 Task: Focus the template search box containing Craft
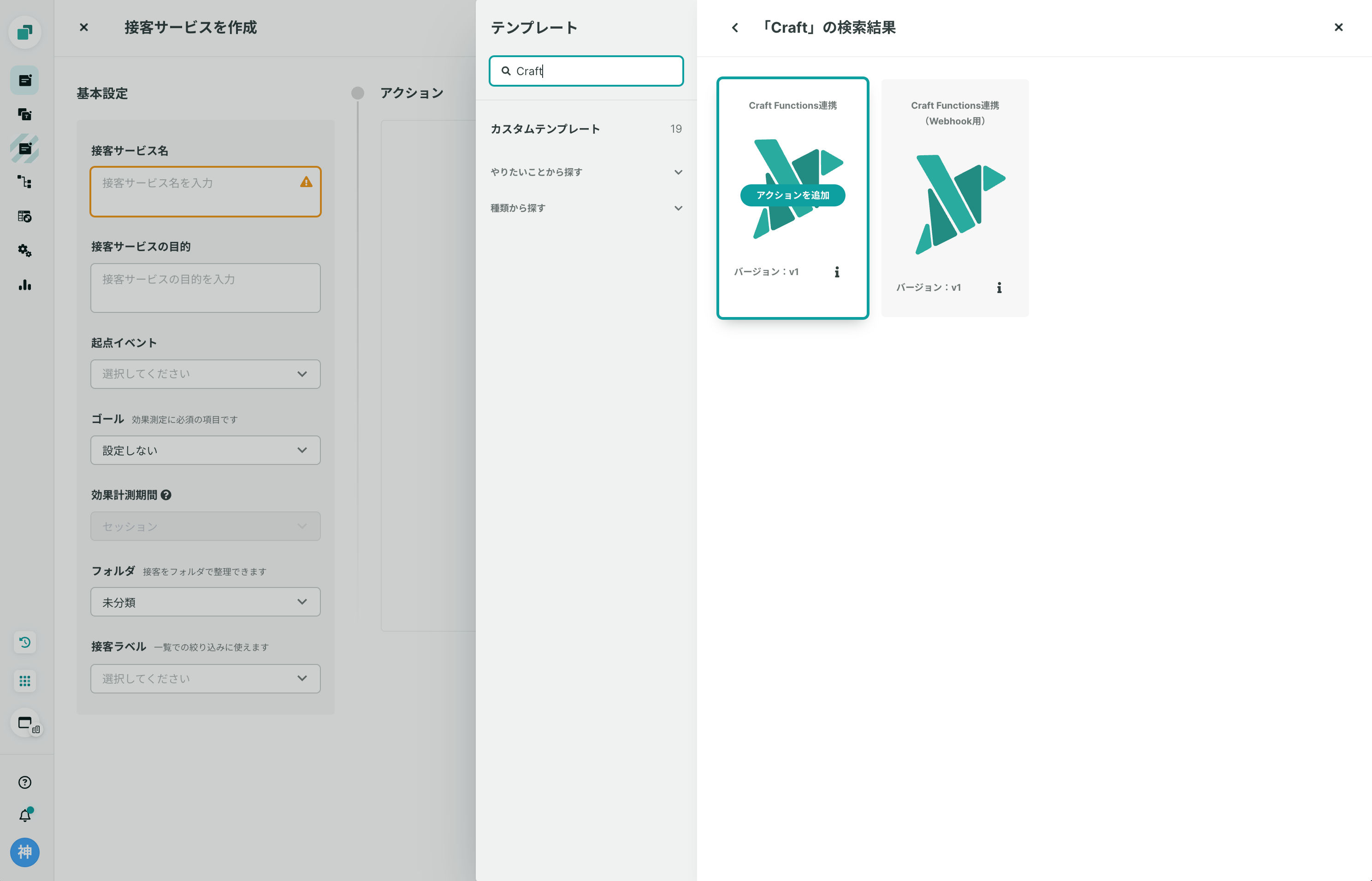pyautogui.click(x=586, y=71)
